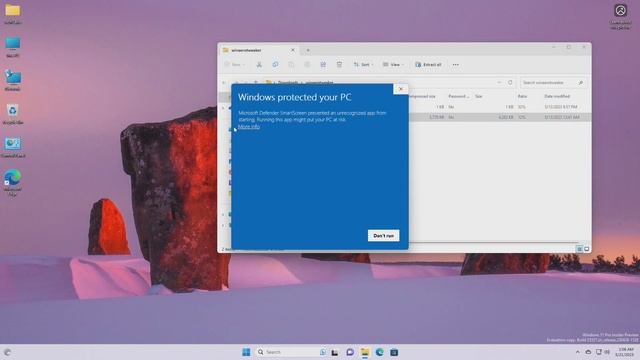Click the Cut scissors icon in Explorer toolbar

point(259,64)
